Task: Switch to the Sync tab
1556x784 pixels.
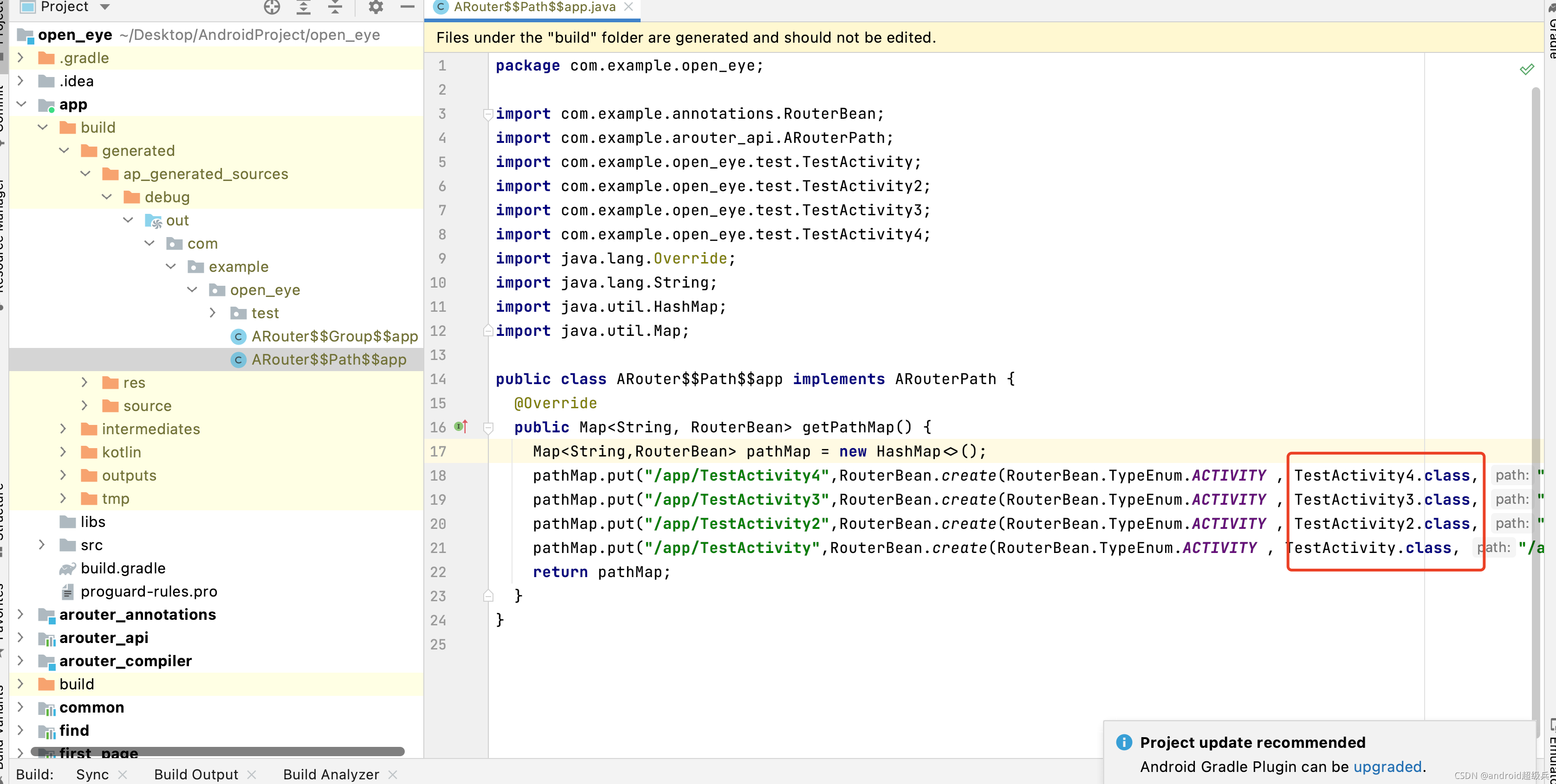Action: pos(92,774)
